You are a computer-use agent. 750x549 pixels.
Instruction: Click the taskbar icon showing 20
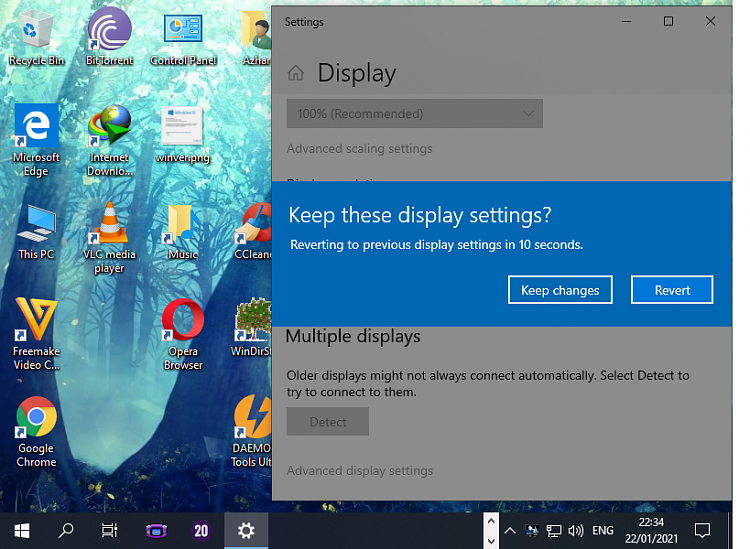click(201, 530)
